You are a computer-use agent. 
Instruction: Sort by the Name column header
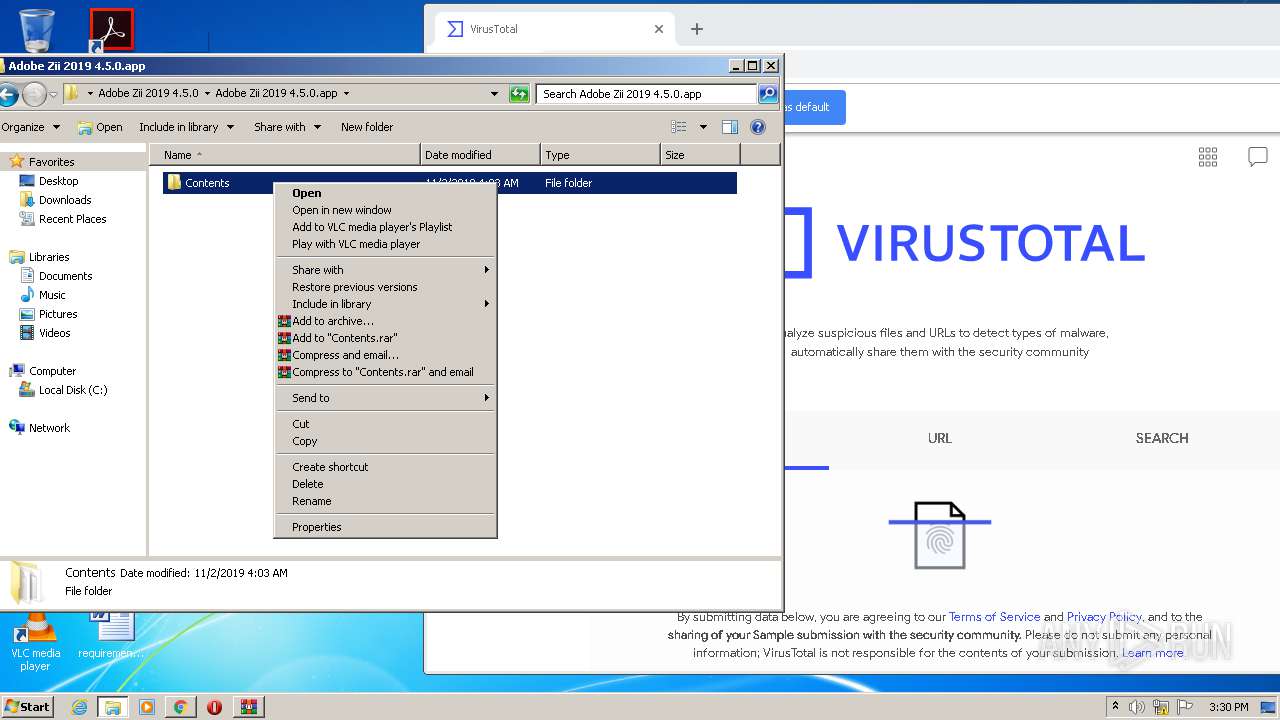(x=285, y=155)
